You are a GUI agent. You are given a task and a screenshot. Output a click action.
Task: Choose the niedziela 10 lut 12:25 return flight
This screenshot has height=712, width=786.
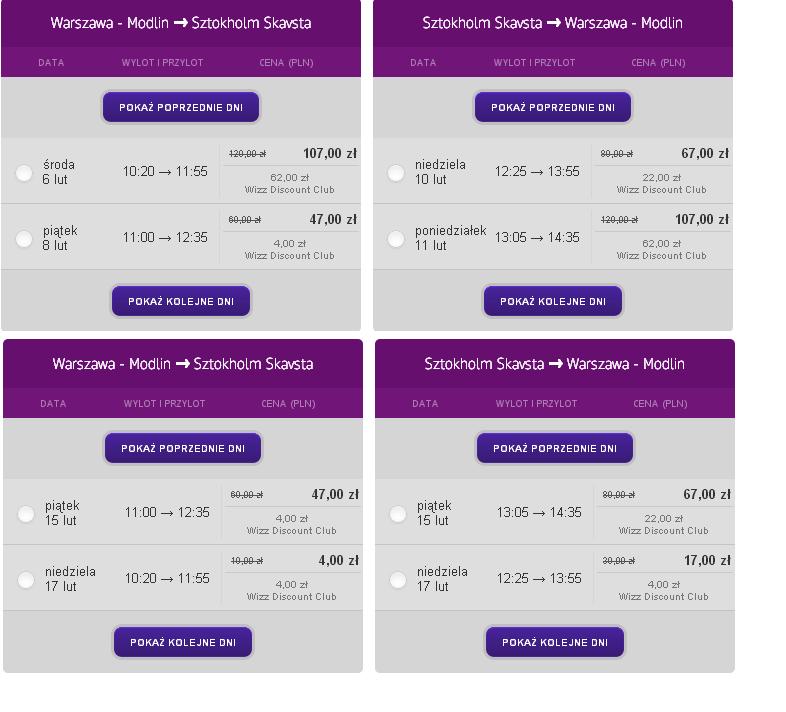tap(396, 173)
